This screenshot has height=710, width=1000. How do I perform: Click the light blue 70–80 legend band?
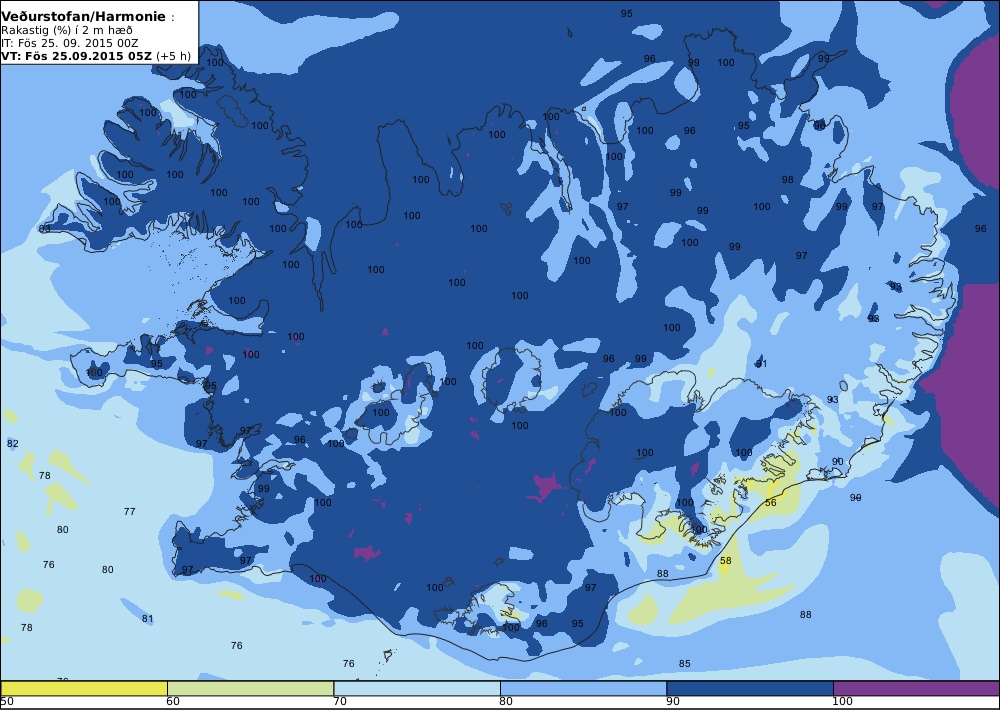click(x=417, y=688)
